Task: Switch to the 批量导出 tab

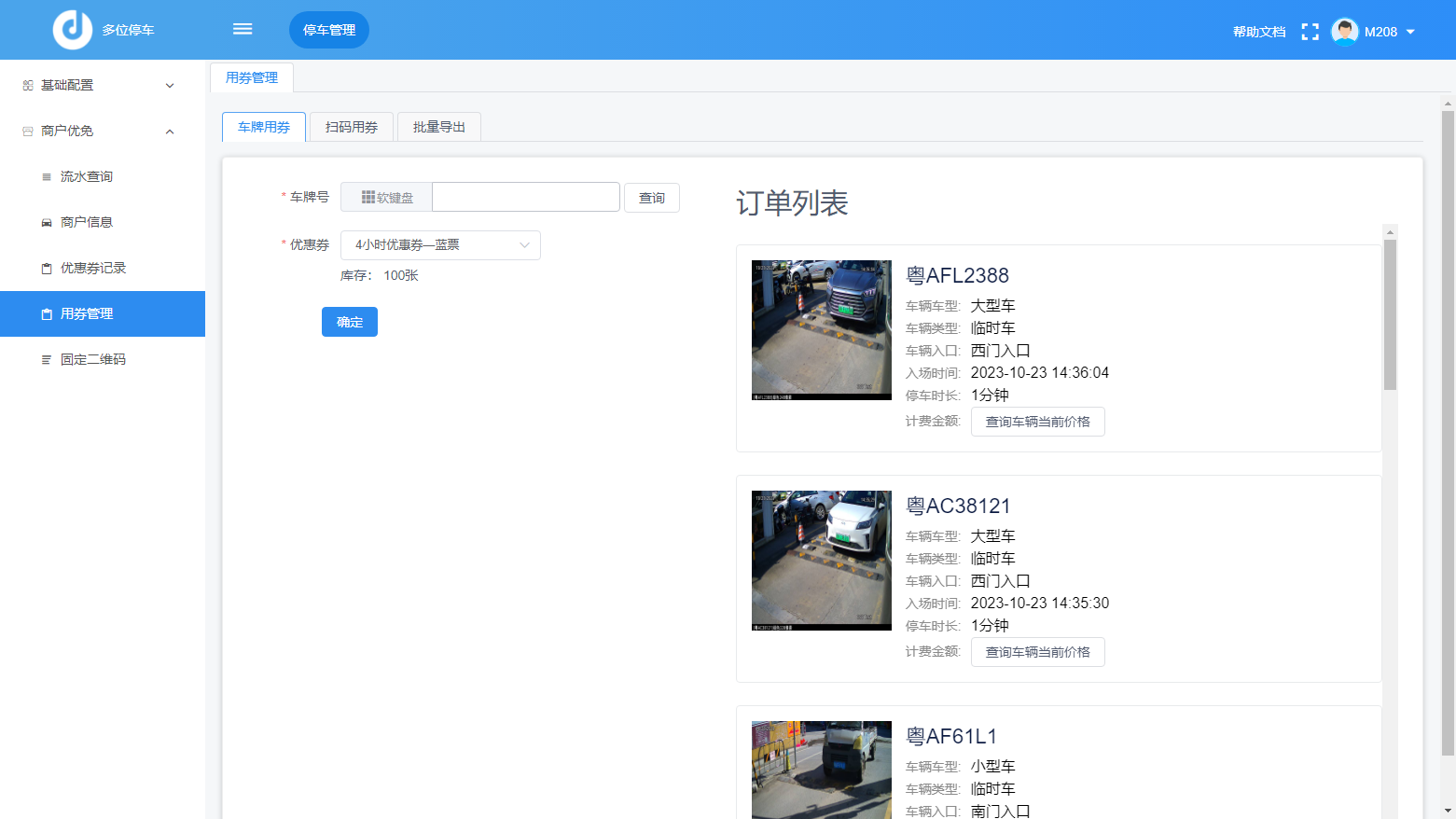Action: tap(439, 127)
